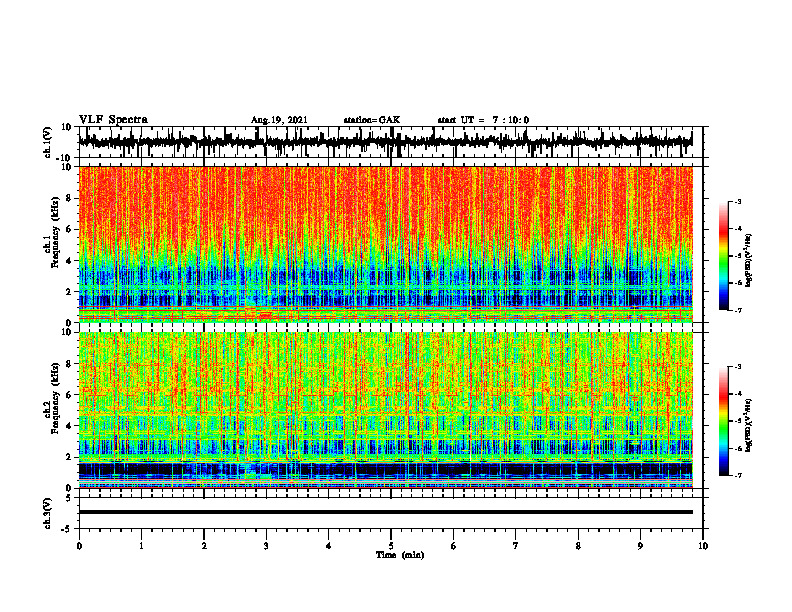The width and height of the screenshot is (792, 612).
Task: Click the log(PSD) label beside ch.2 colorbar
Action: pyautogui.click(x=748, y=424)
